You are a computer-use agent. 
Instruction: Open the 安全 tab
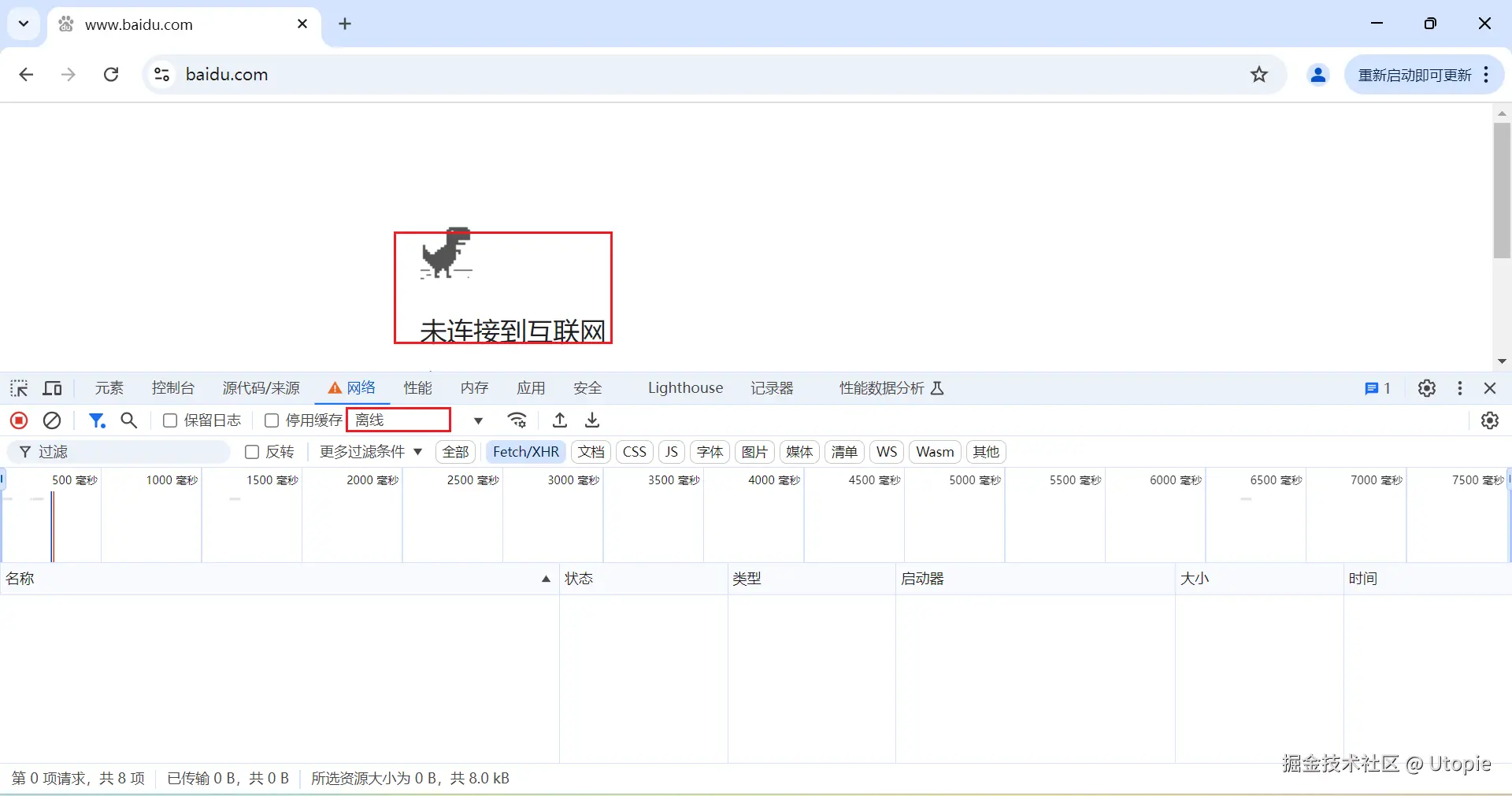point(587,388)
